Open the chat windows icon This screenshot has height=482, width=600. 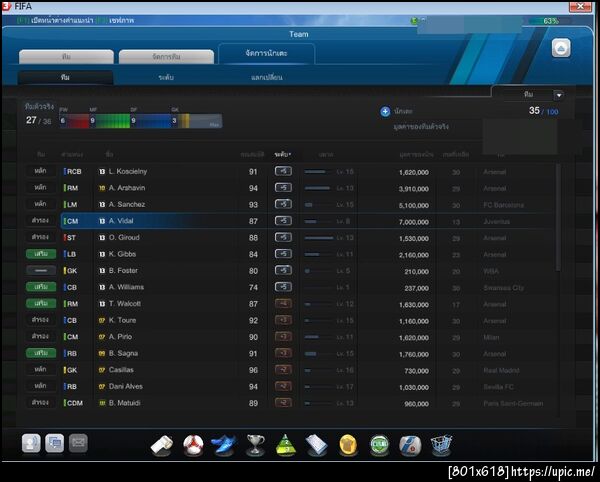55,443
